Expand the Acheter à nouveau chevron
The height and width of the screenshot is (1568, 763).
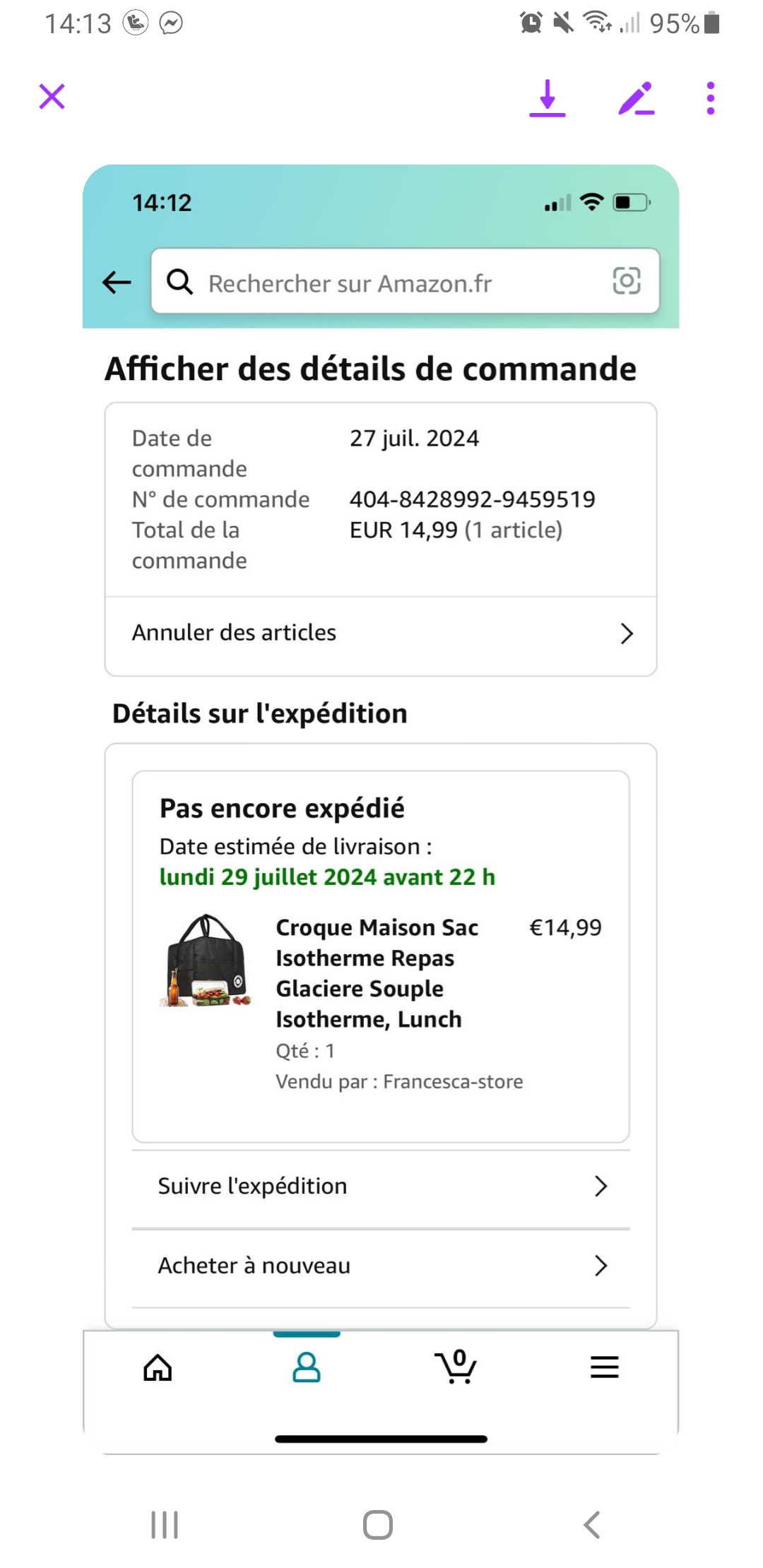(601, 1266)
